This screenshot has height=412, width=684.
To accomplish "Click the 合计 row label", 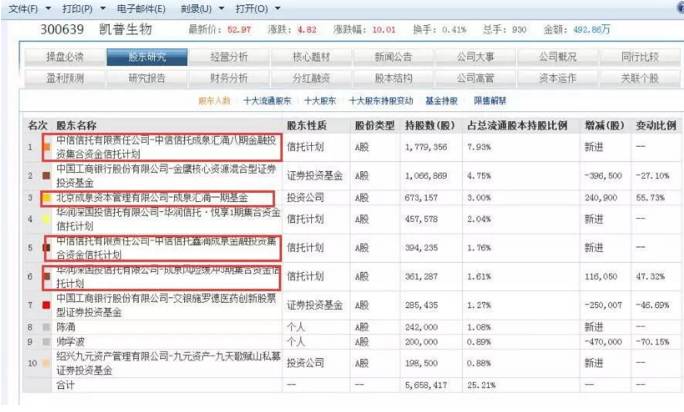I will pyautogui.click(x=65, y=385).
